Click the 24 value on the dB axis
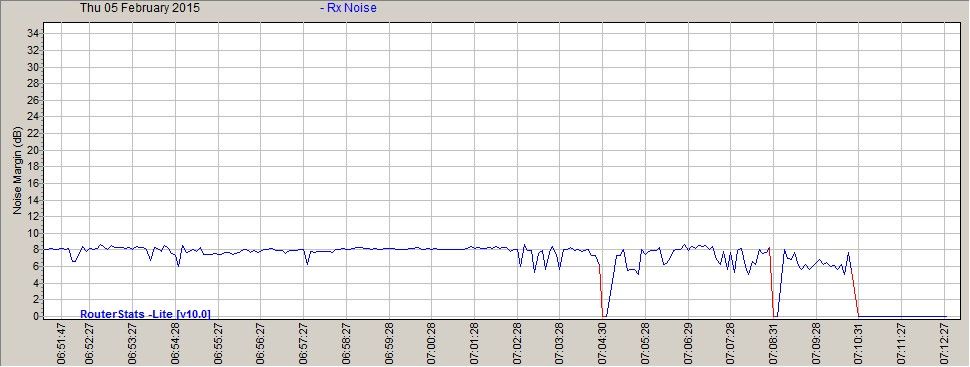 (33, 116)
